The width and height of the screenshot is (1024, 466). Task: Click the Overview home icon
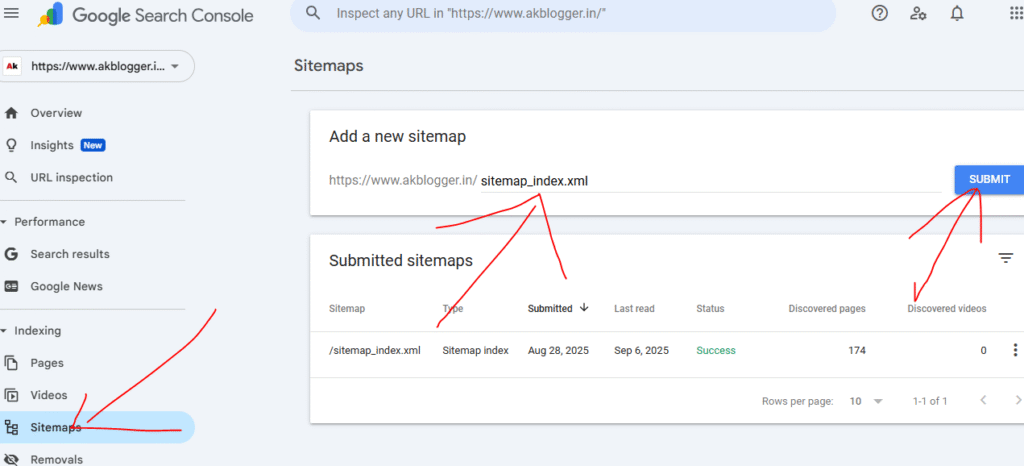point(11,113)
